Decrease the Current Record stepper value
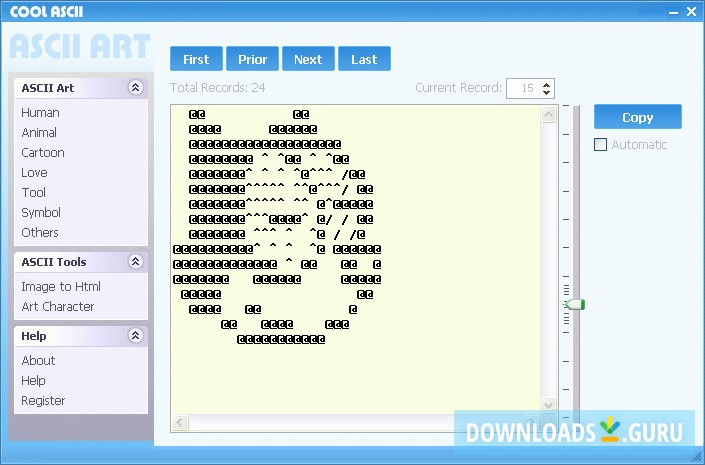Image resolution: width=705 pixels, height=465 pixels. tap(546, 92)
